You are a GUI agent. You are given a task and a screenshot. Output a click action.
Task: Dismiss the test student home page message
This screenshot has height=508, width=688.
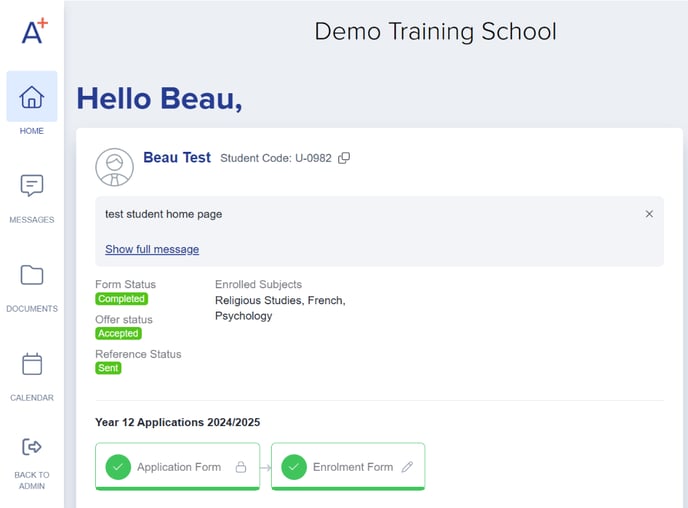coord(649,214)
